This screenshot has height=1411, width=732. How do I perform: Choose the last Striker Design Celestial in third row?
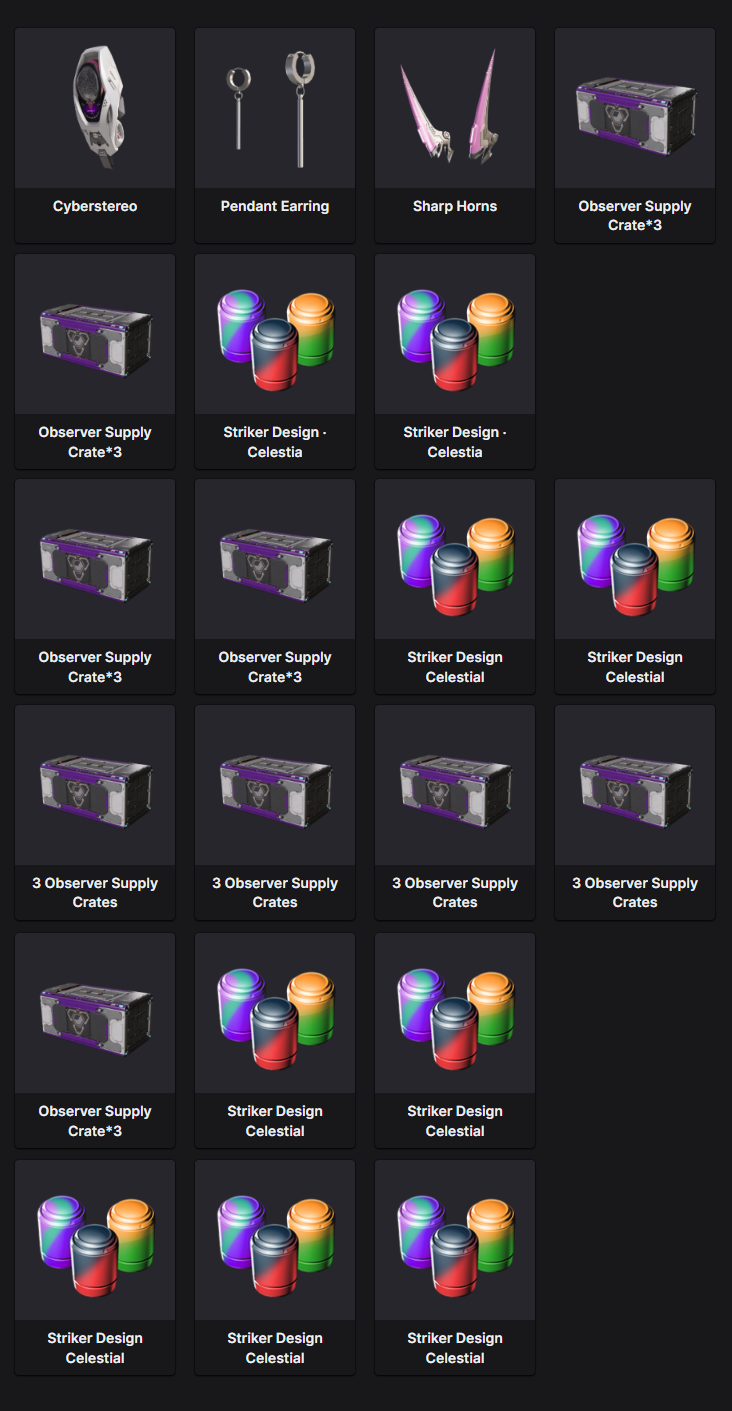[635, 586]
